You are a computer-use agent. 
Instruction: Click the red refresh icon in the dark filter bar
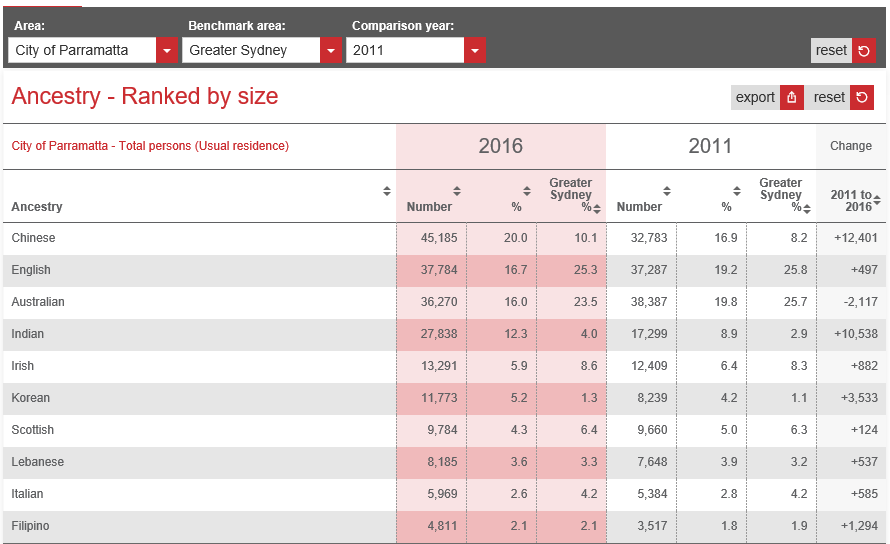(864, 51)
